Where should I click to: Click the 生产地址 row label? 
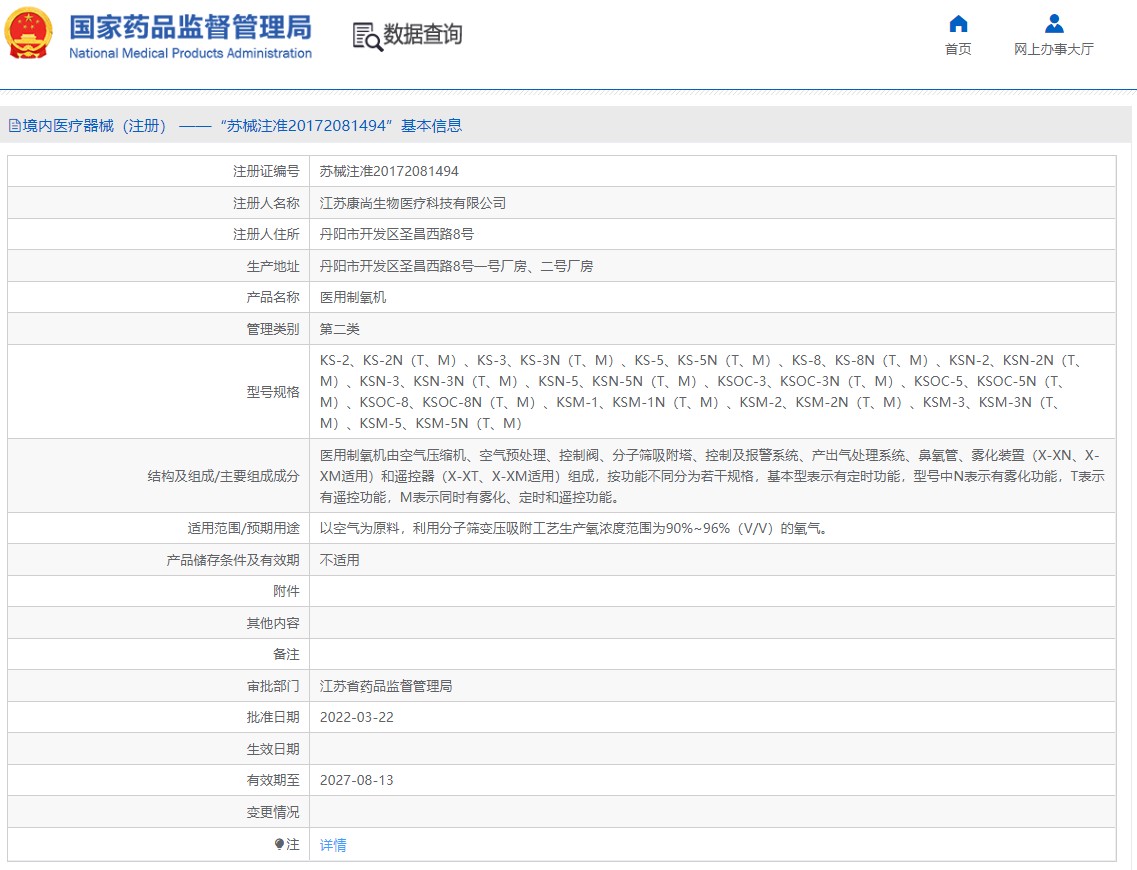[273, 266]
